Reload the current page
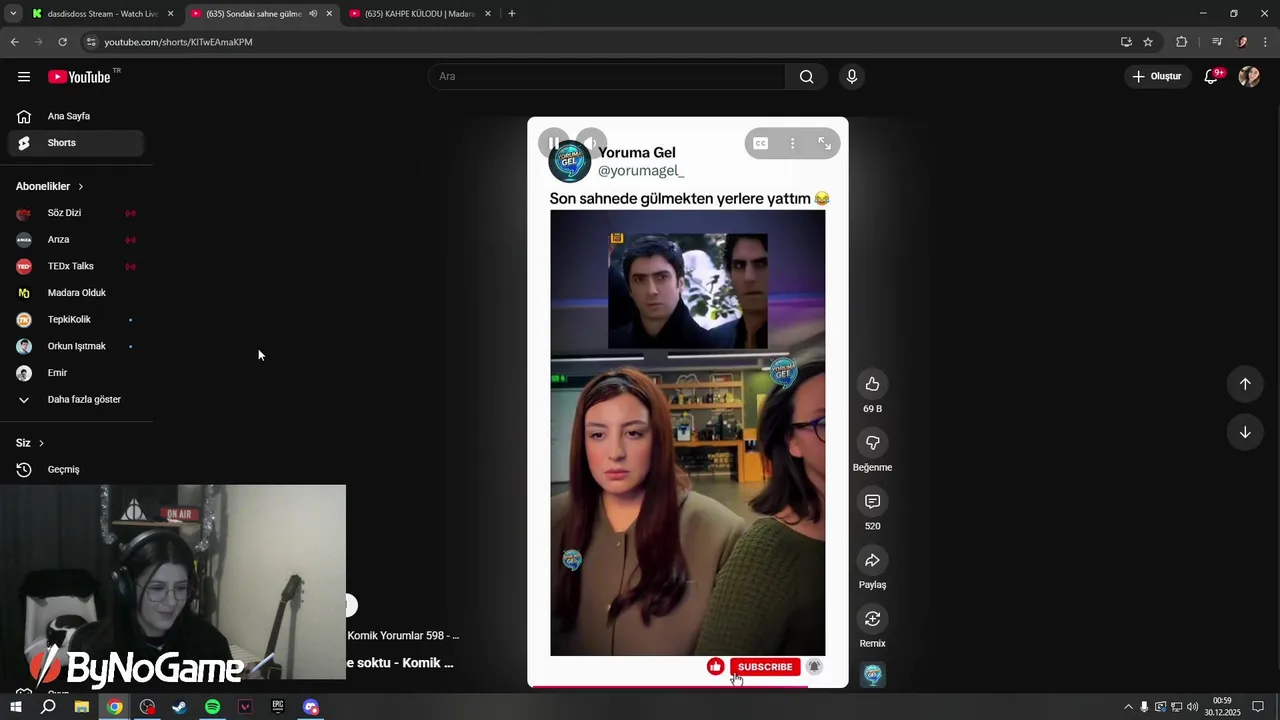This screenshot has height=720, width=1280. 62,42
